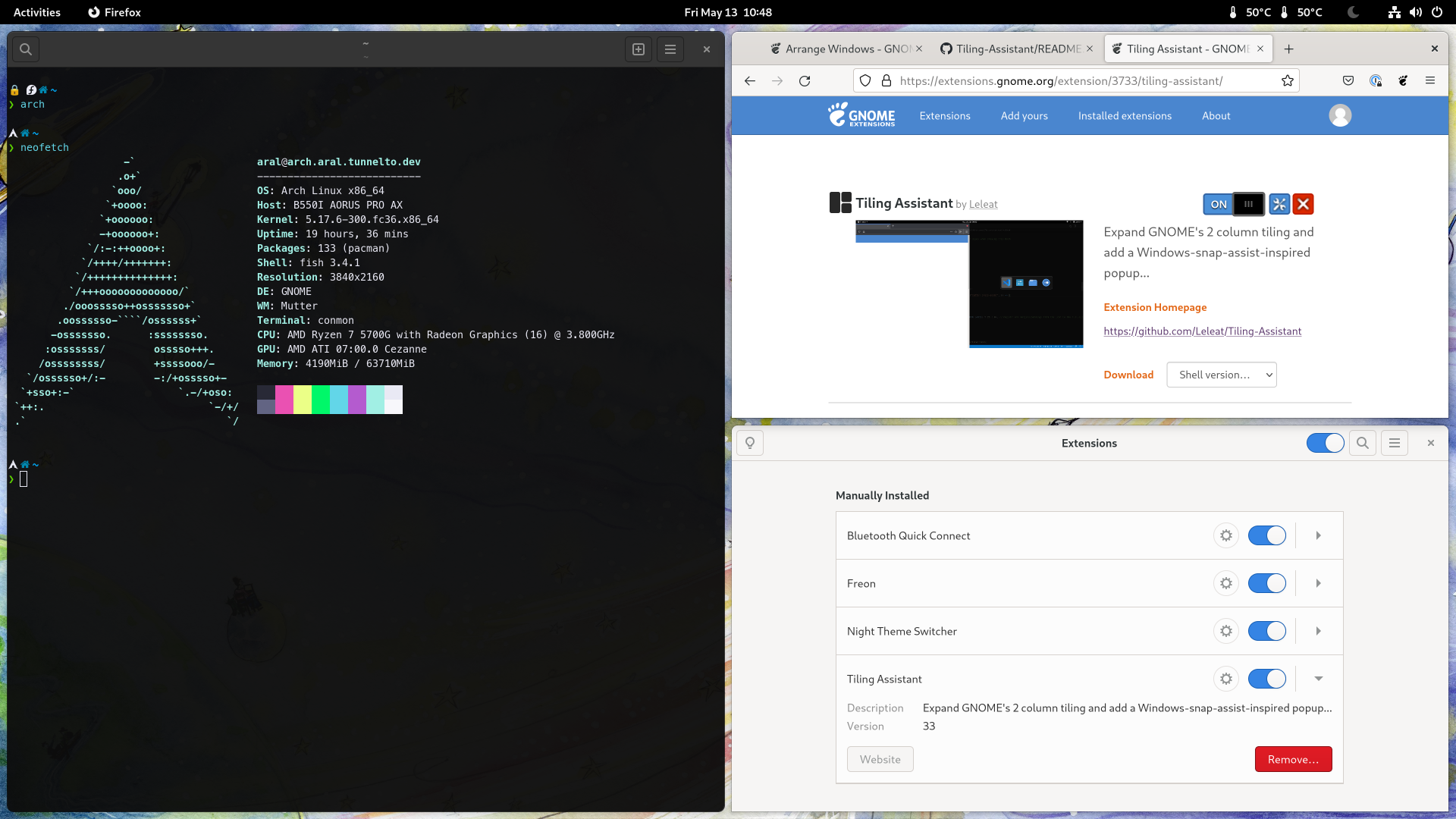Bookmark page with star icon

[1288, 81]
